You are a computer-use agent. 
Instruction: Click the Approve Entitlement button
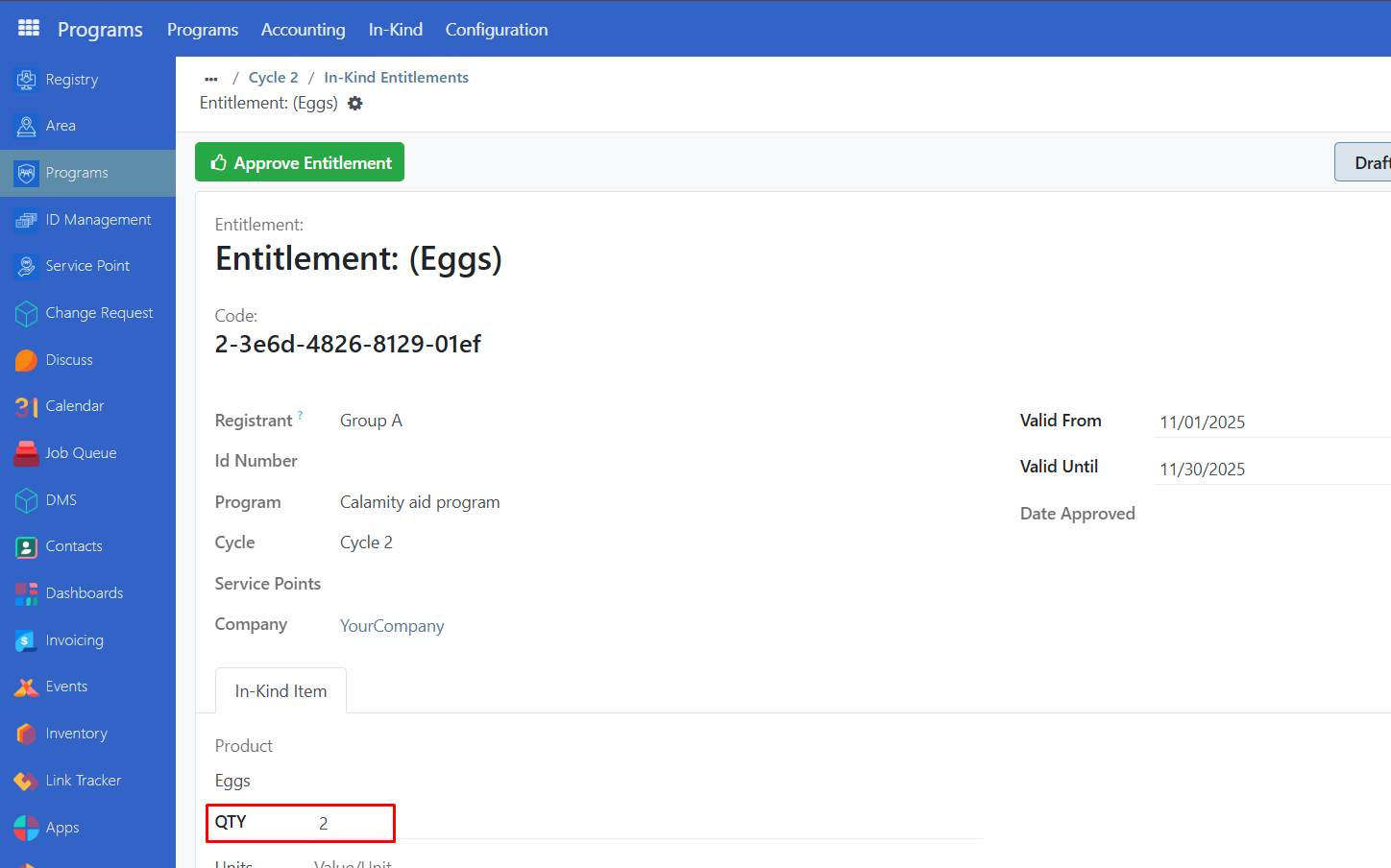tap(300, 162)
